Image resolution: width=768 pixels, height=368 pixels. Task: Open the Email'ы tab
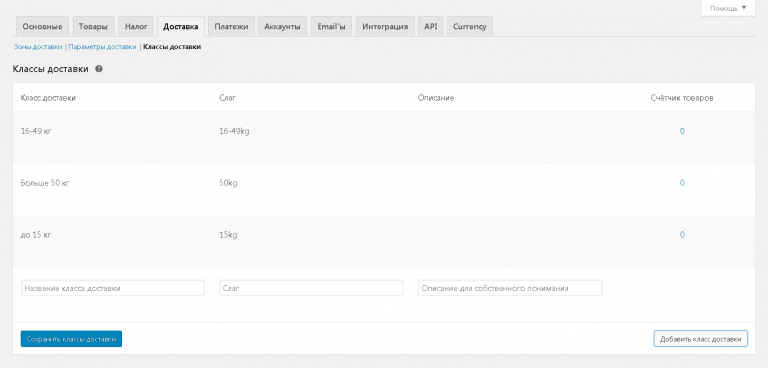331,26
